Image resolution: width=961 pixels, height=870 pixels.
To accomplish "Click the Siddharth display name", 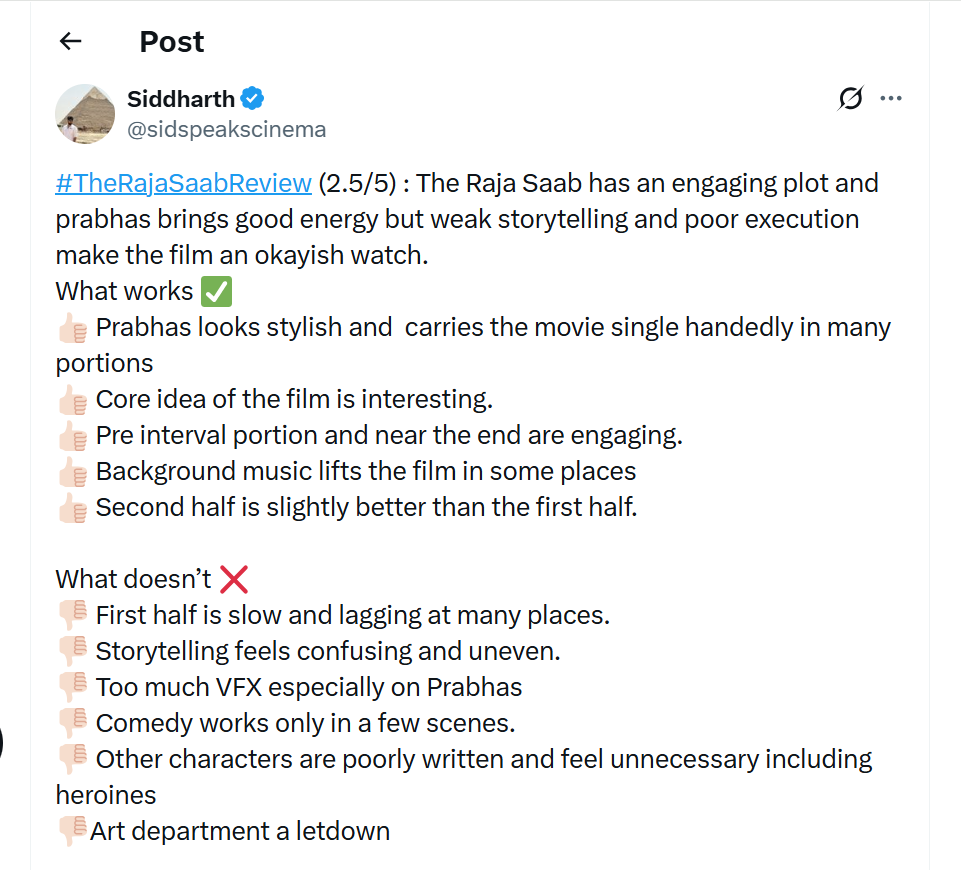I will [181, 98].
